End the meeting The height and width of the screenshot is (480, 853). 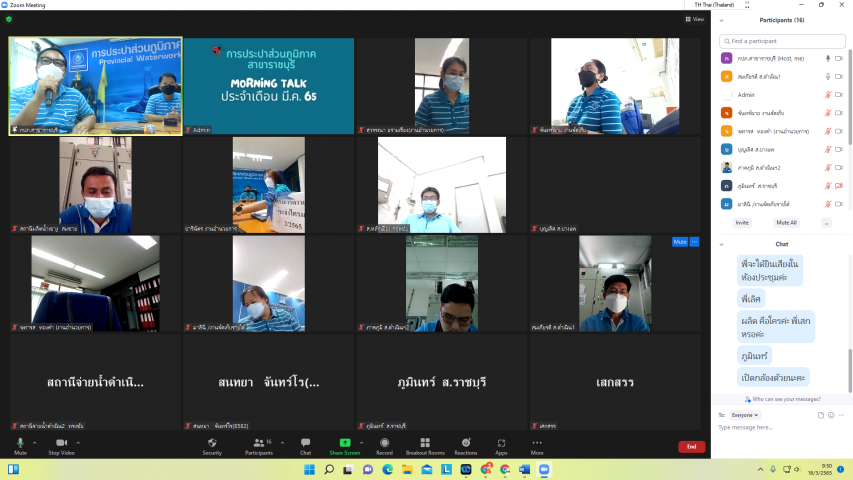[691, 447]
